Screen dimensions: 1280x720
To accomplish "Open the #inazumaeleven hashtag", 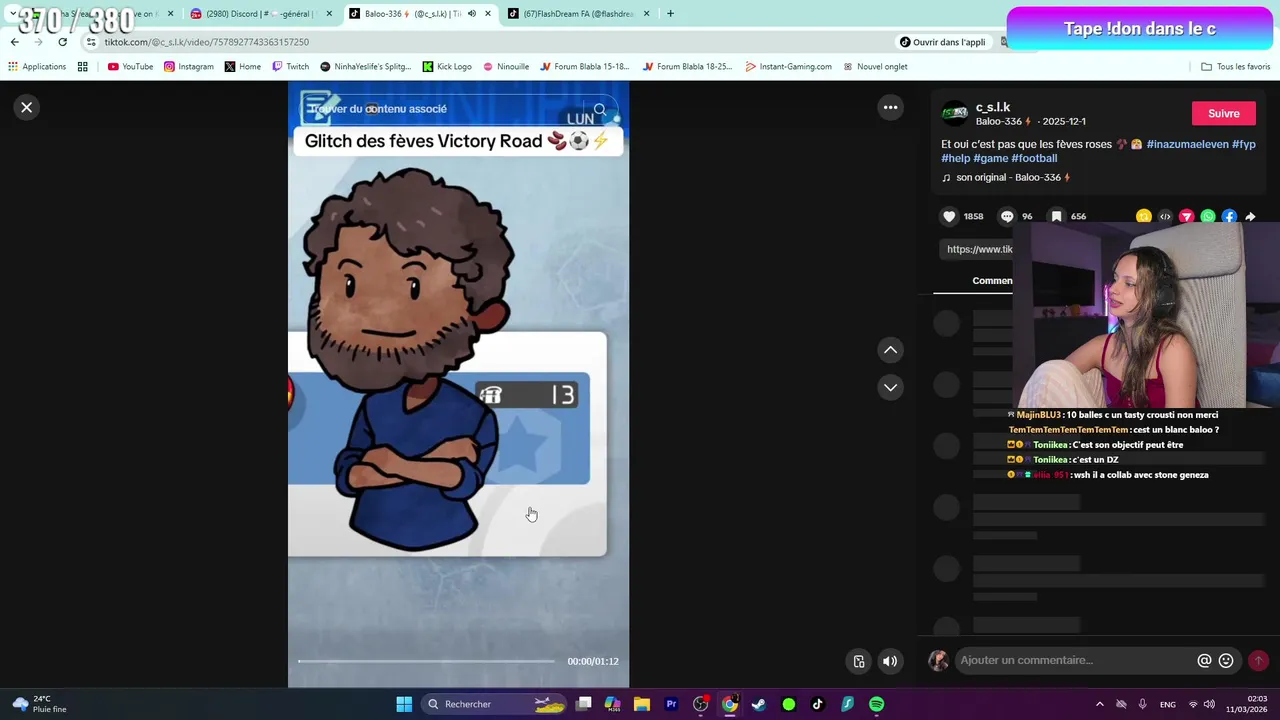I will pyautogui.click(x=1187, y=144).
